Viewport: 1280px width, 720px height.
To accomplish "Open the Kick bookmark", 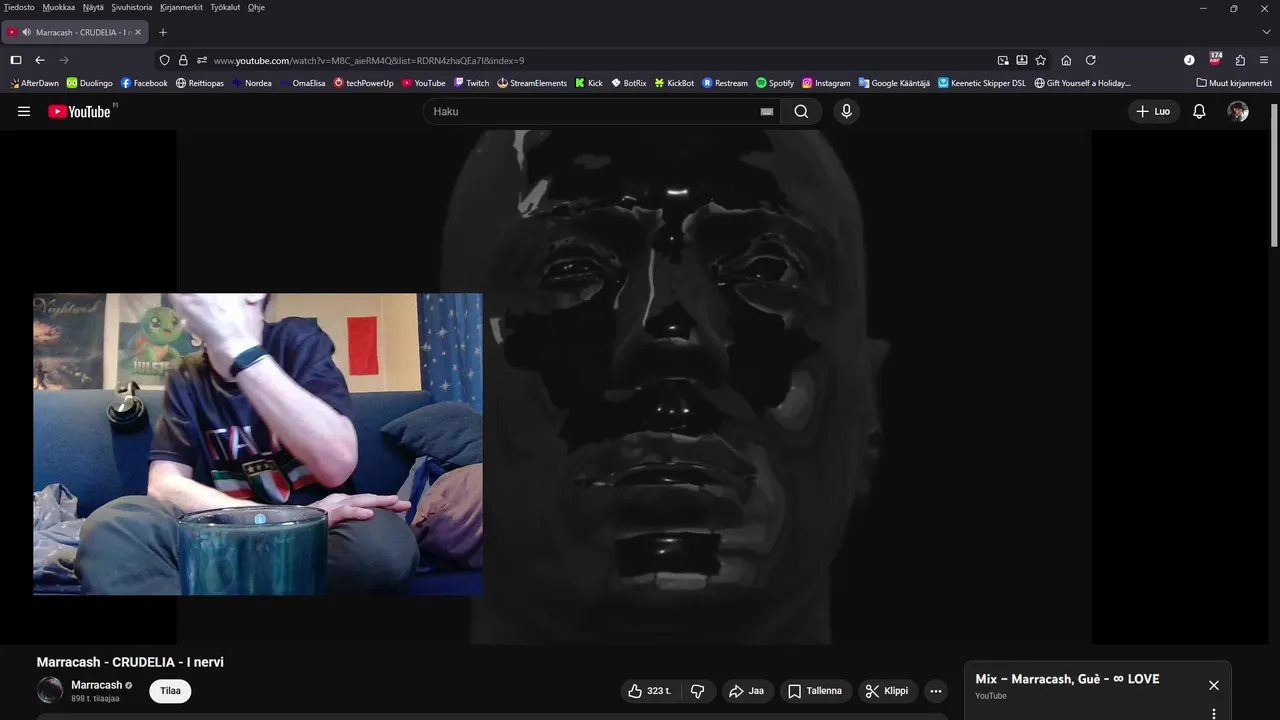I will 589,83.
